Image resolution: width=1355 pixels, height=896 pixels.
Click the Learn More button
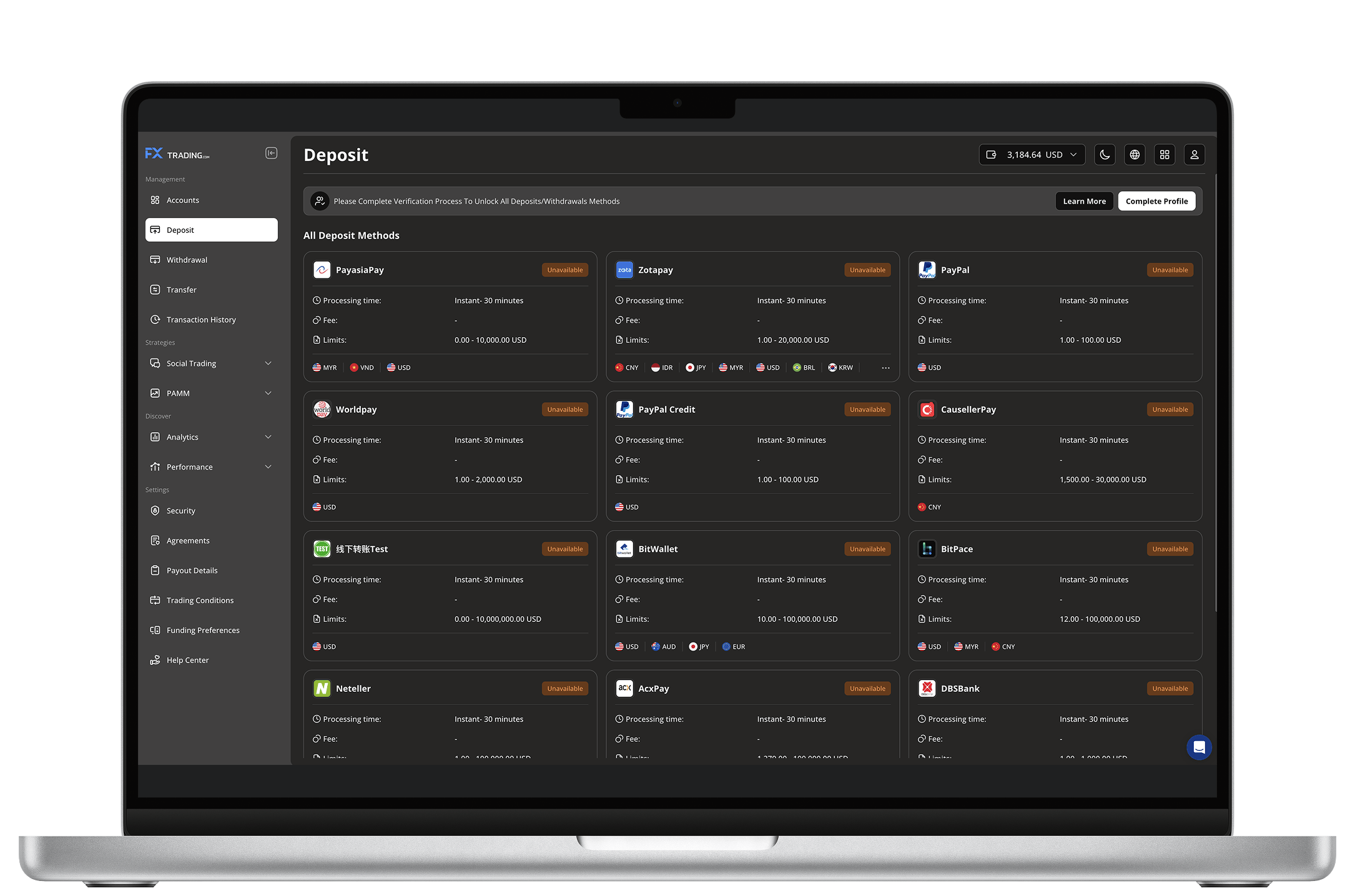pos(1084,201)
